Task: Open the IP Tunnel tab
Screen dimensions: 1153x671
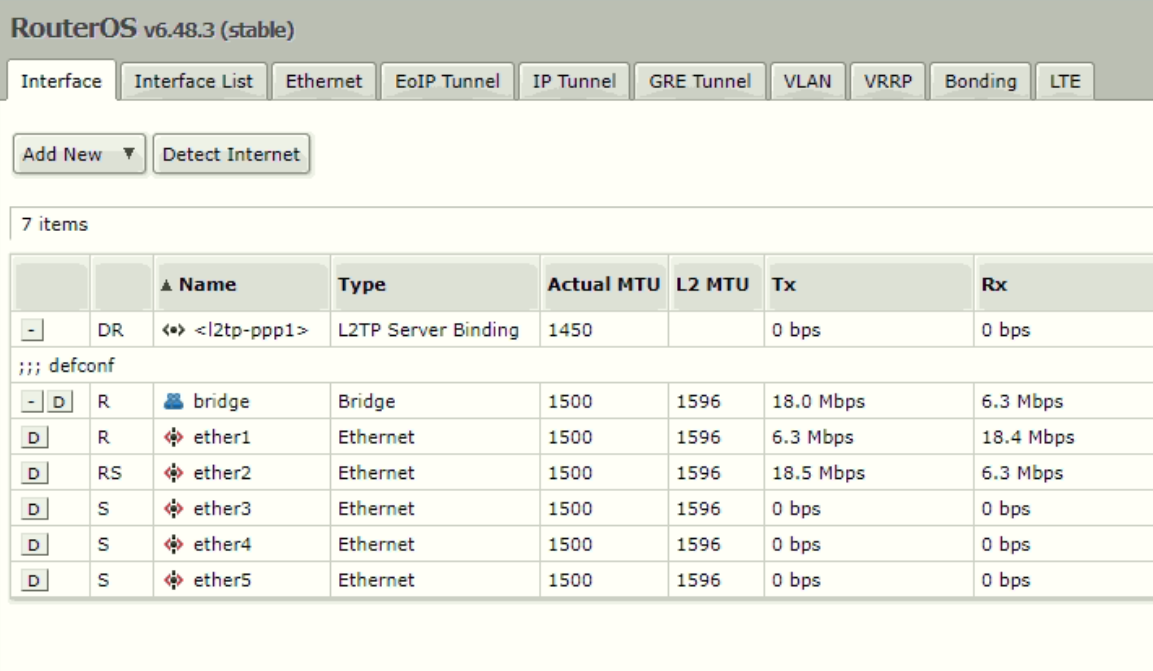Action: [574, 81]
